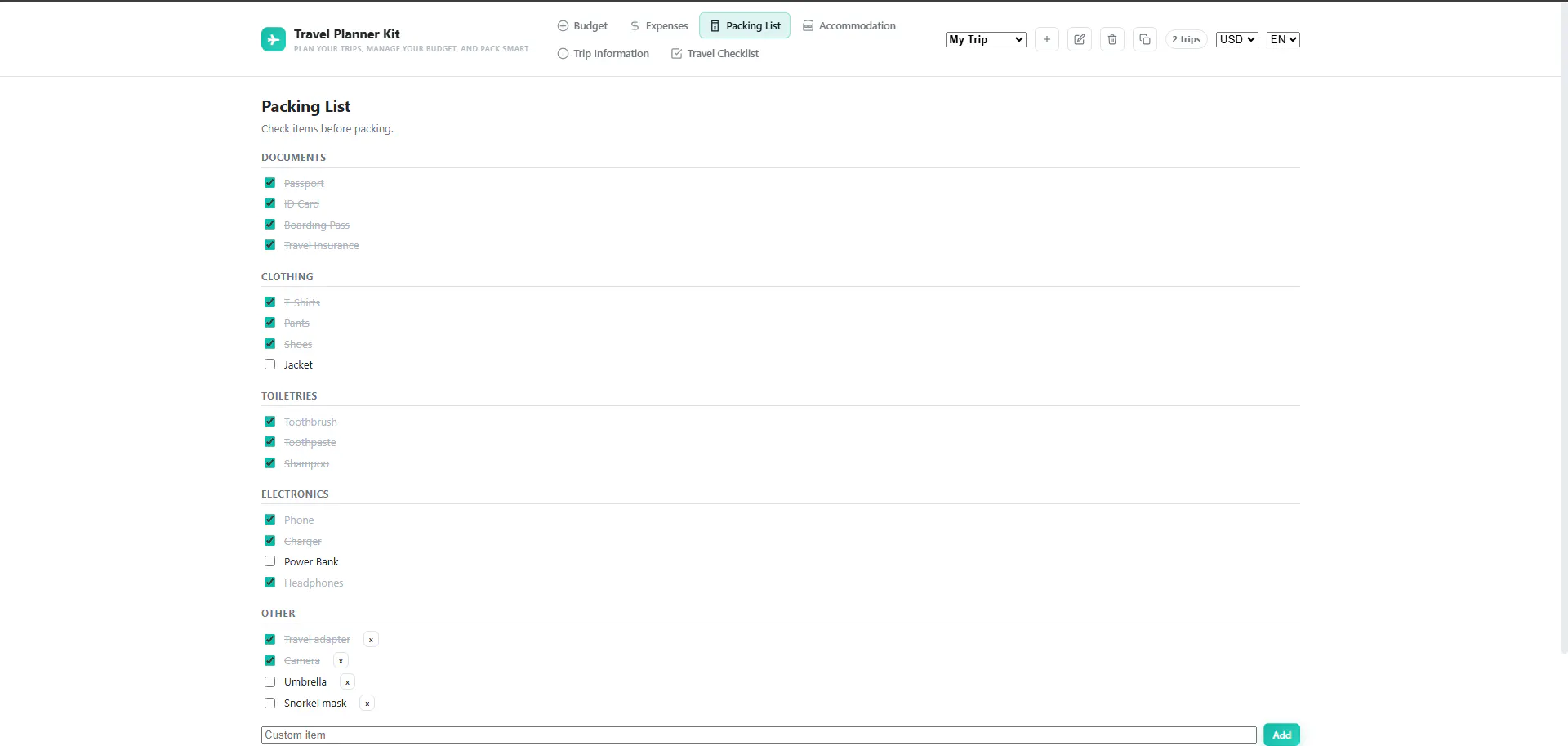Click the TOILETRIES section header
This screenshot has height=746, width=1568.
point(289,395)
